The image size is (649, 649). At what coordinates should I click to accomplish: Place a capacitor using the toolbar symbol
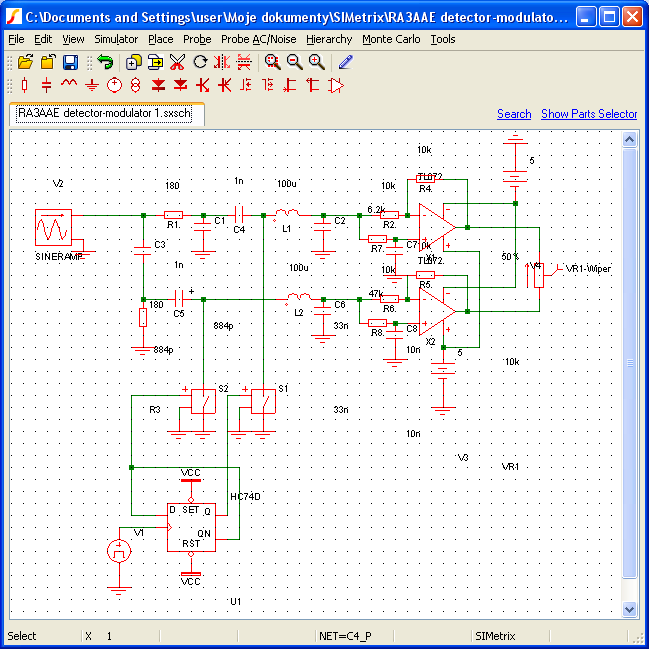pyautogui.click(x=47, y=85)
